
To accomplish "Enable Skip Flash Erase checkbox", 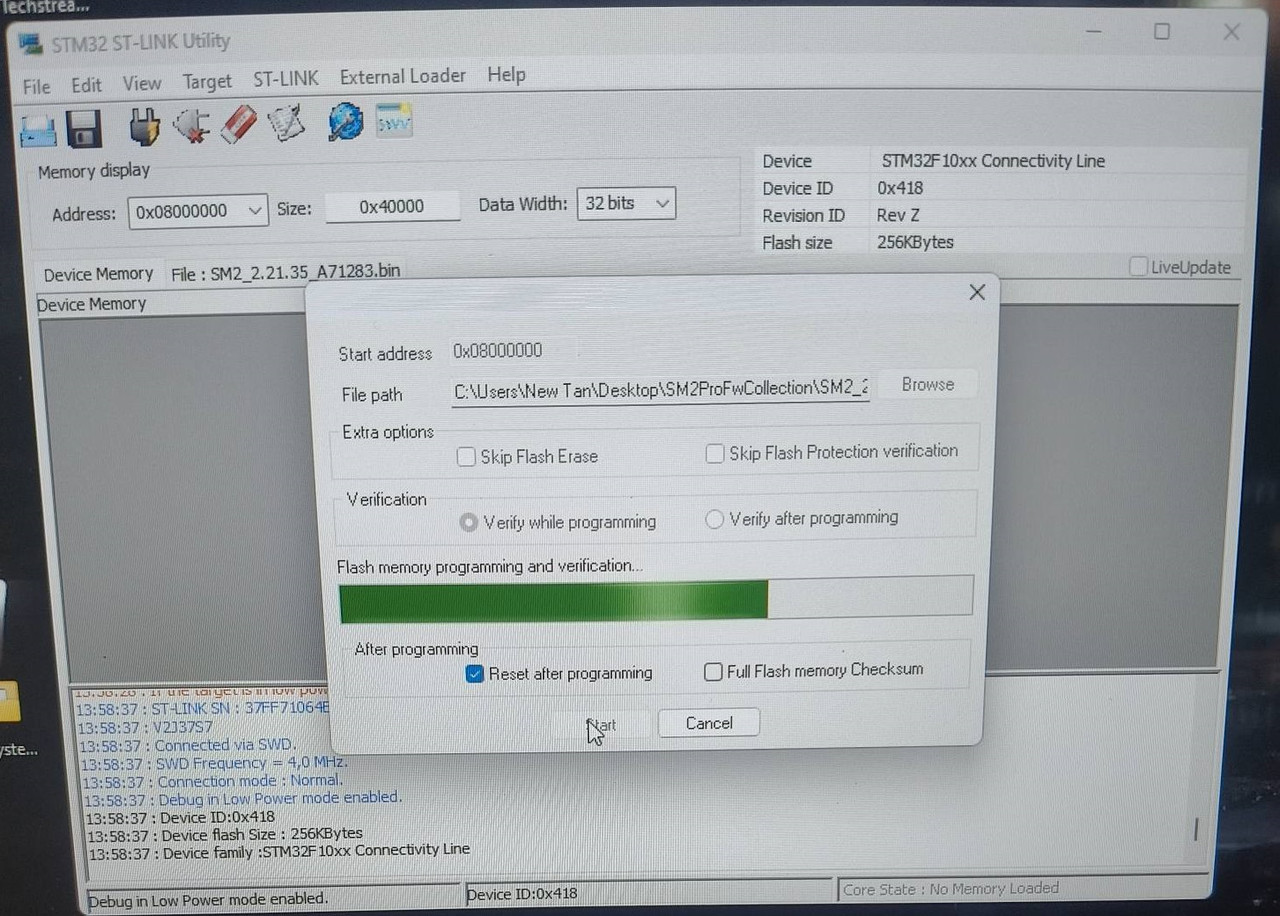I will (x=466, y=457).
